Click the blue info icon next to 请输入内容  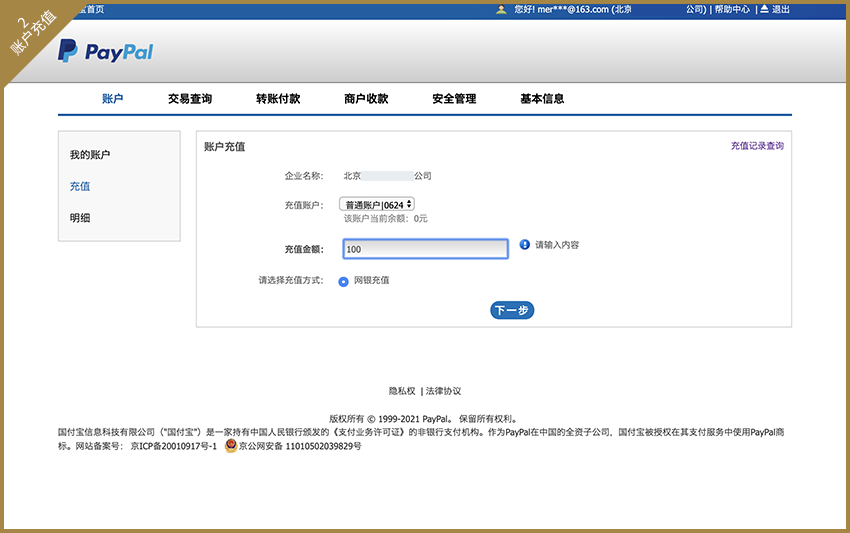(524, 245)
